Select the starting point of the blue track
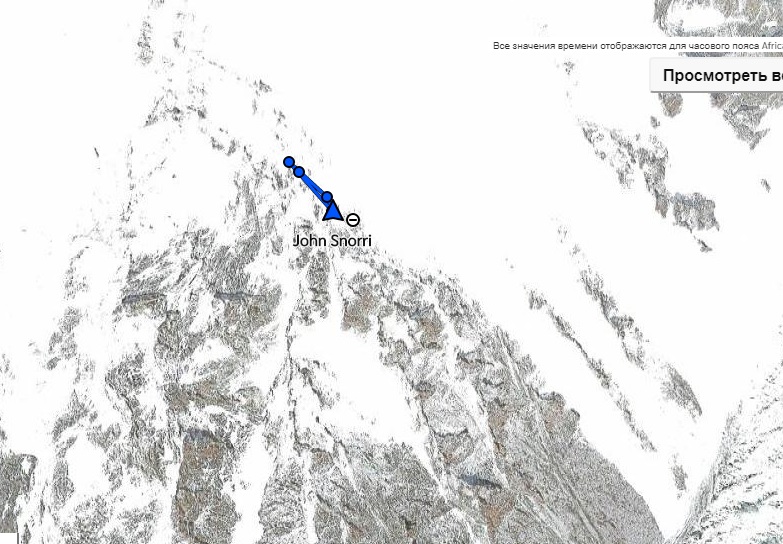 (x=289, y=162)
